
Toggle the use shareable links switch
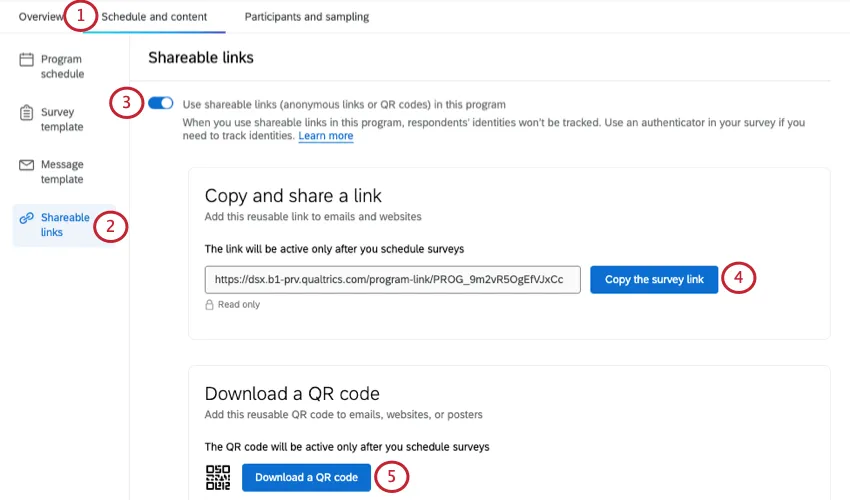pyautogui.click(x=160, y=103)
